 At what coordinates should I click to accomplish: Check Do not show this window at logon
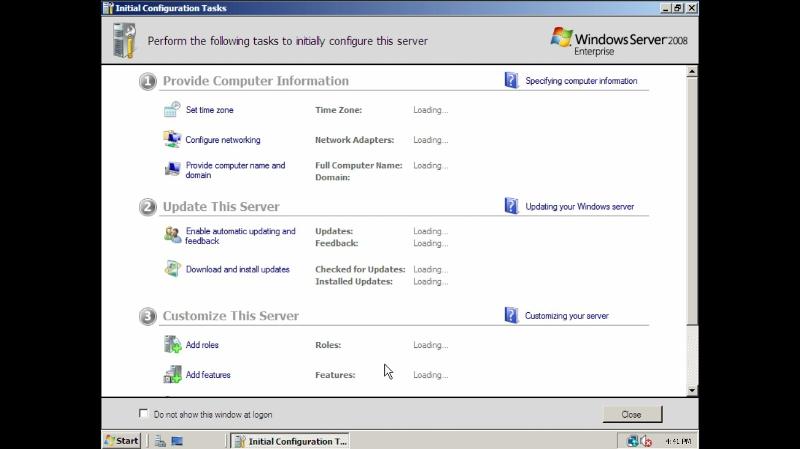143,413
